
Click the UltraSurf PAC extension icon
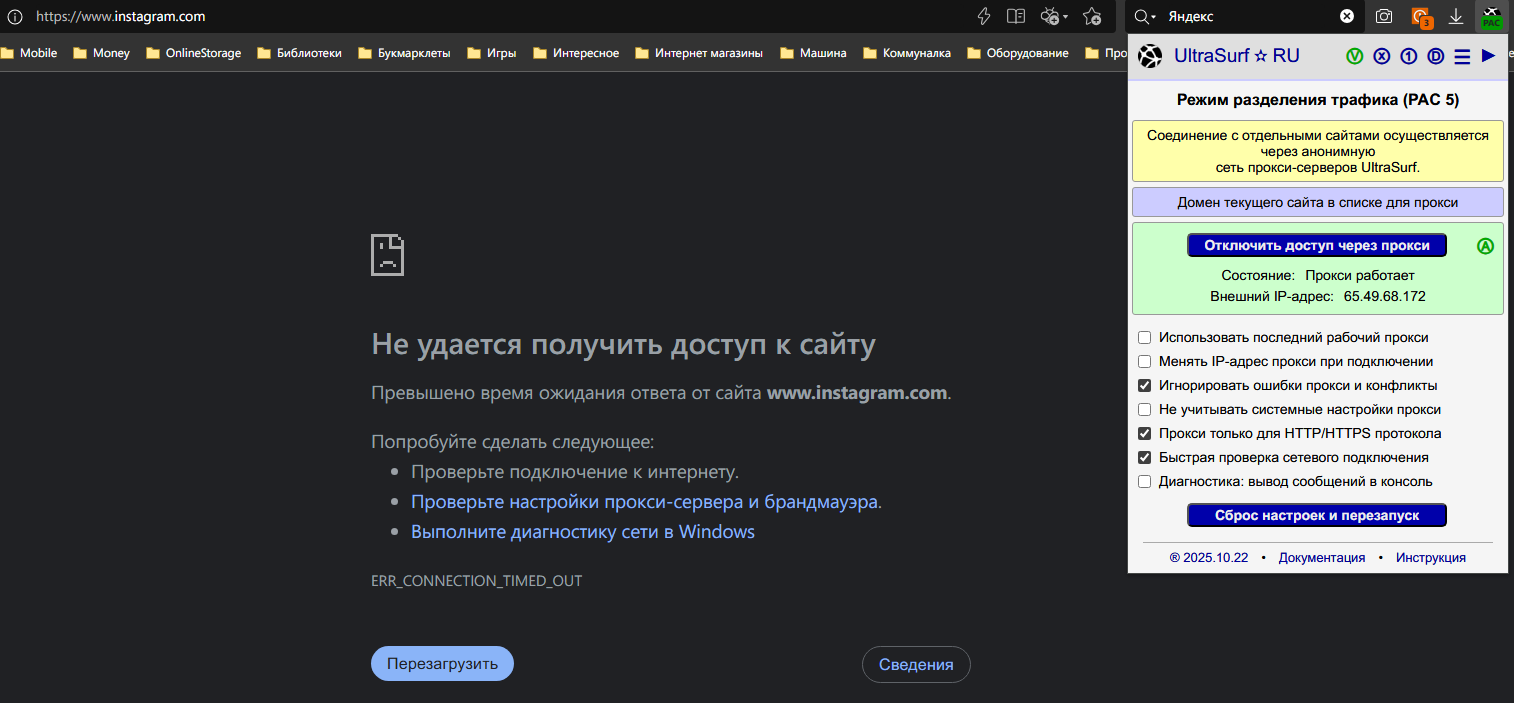tap(1491, 17)
